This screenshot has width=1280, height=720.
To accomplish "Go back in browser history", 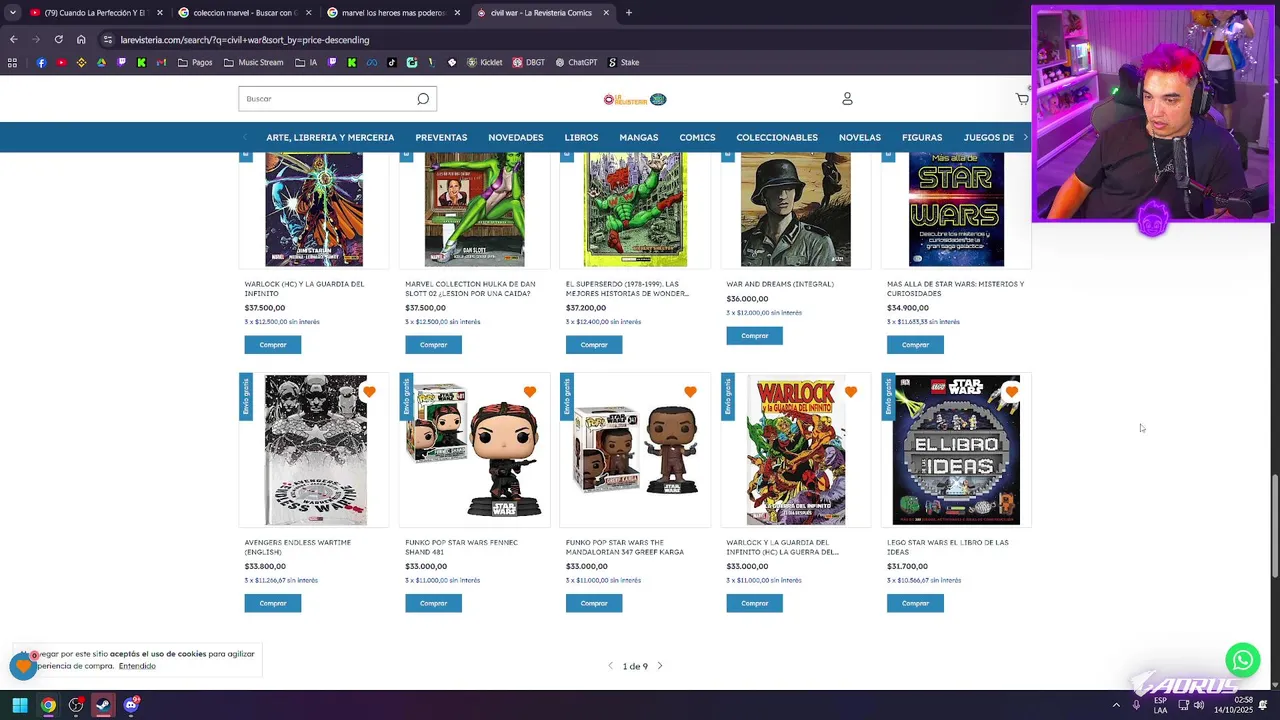I will [14, 40].
